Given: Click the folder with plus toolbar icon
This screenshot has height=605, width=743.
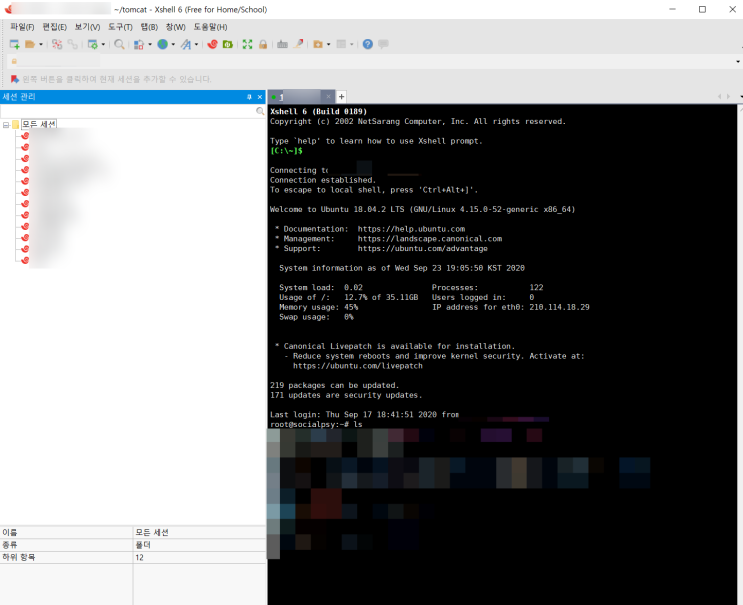Looking at the screenshot, I should 318,44.
